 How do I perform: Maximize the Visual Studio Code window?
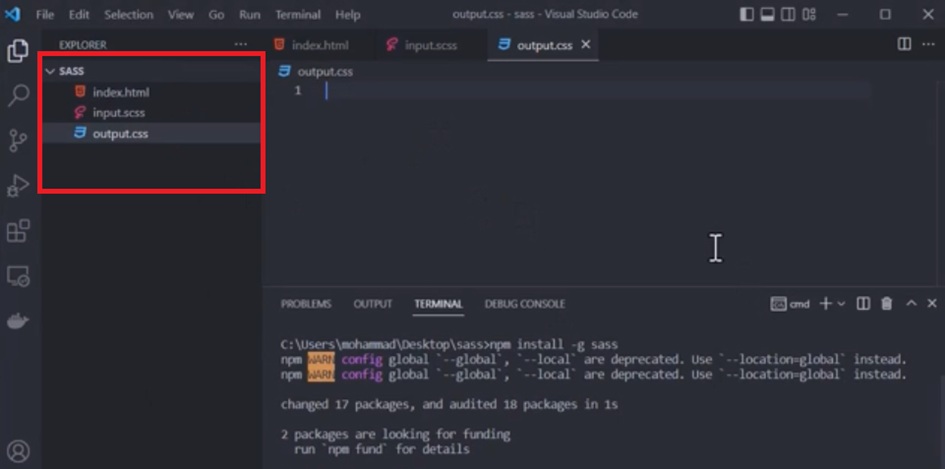(x=885, y=14)
